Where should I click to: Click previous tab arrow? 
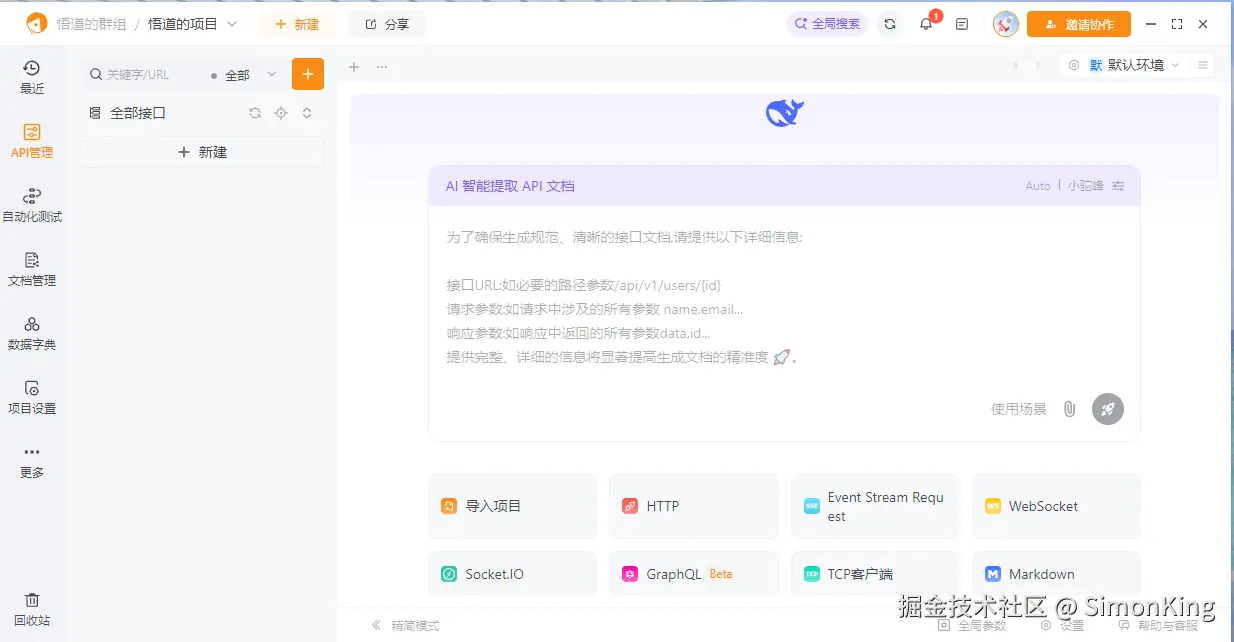pos(1016,65)
